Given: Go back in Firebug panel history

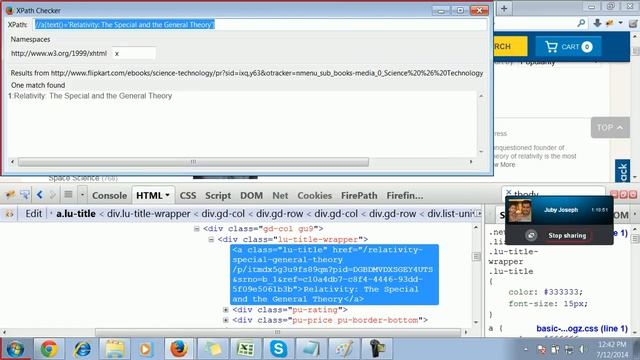Looking at the screenshot, I should click(x=40, y=195).
